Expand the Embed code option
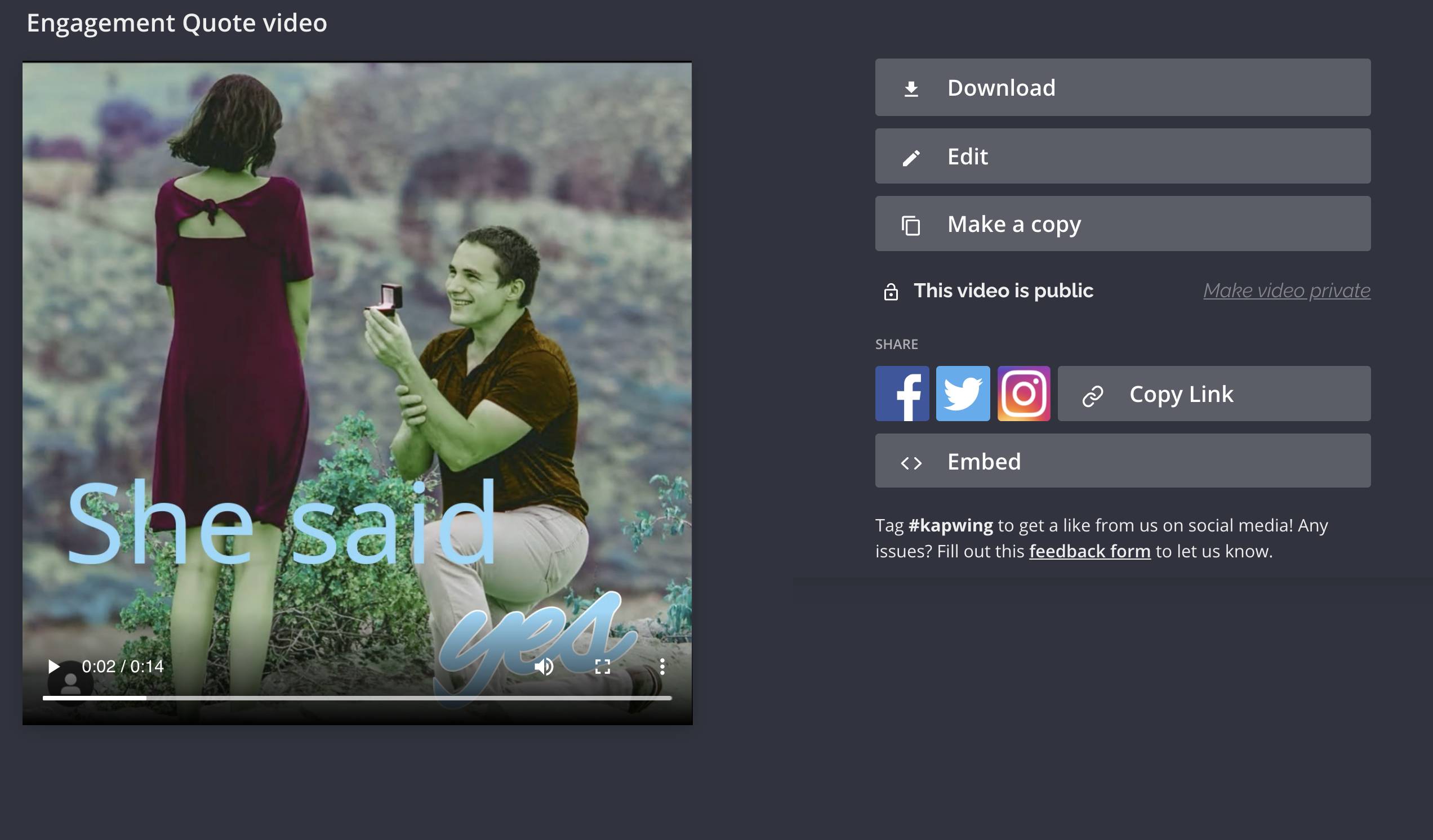The width and height of the screenshot is (1433, 840). pyautogui.click(x=1123, y=461)
